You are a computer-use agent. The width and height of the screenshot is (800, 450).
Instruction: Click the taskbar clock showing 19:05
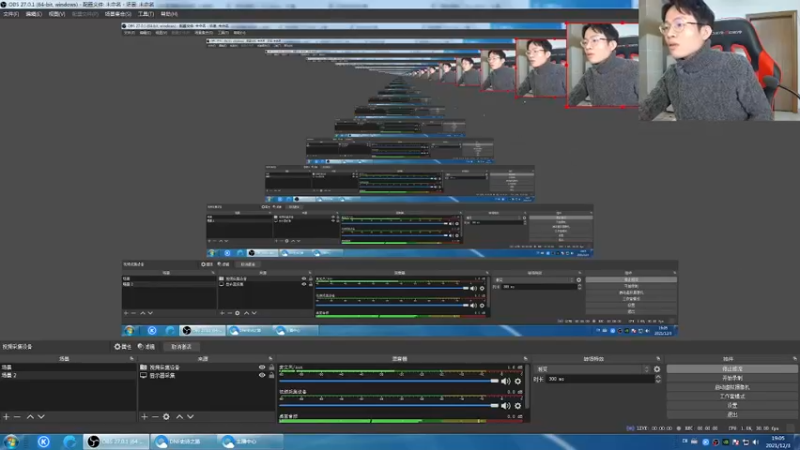[778, 442]
